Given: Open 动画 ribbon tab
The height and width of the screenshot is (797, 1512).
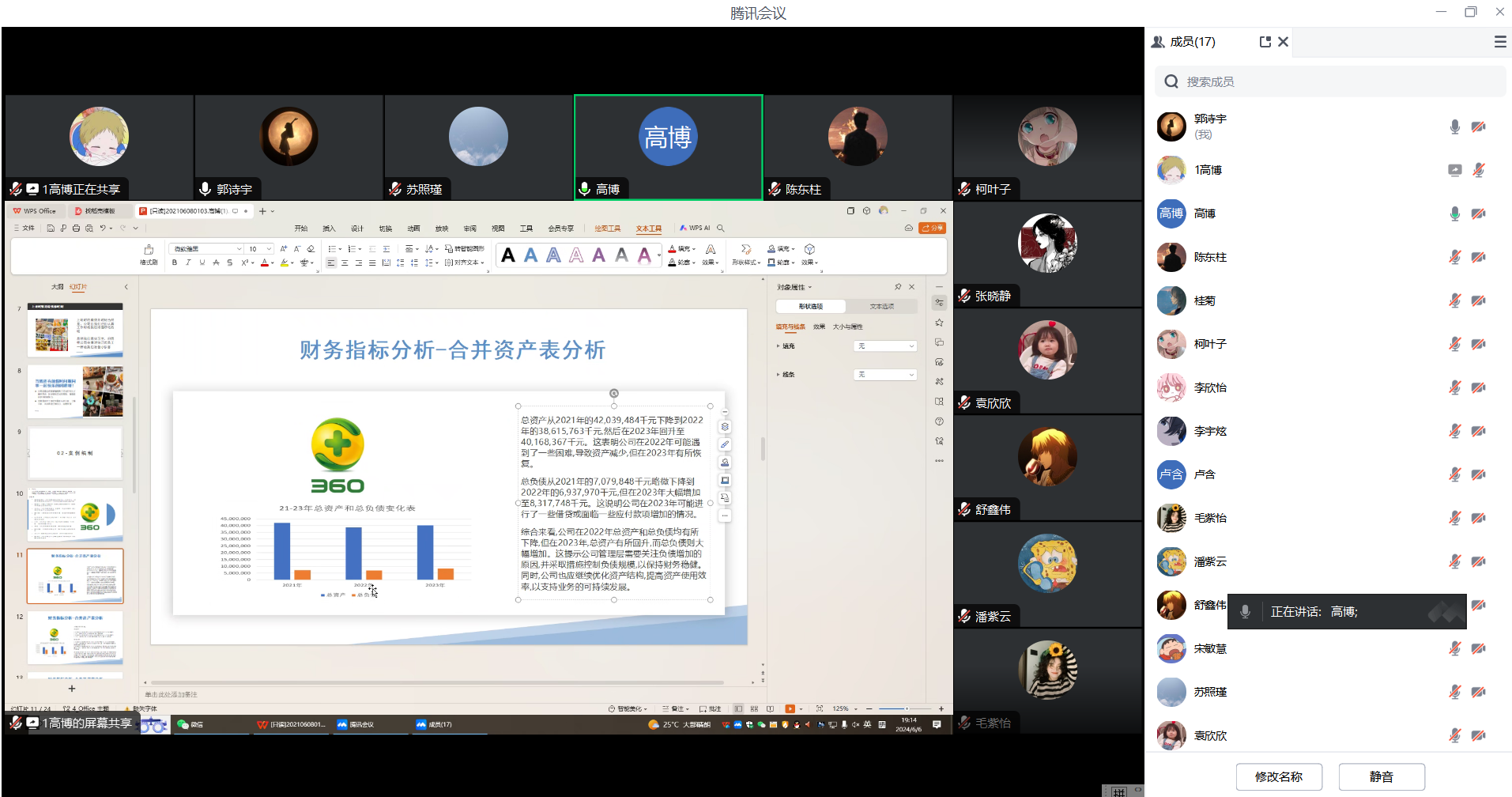Looking at the screenshot, I should point(413,229).
